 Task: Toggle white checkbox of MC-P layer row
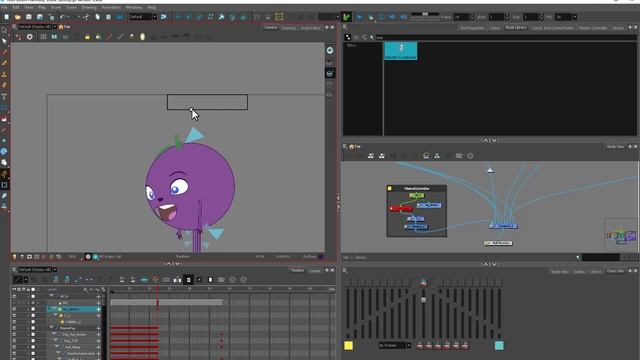tap(33, 296)
